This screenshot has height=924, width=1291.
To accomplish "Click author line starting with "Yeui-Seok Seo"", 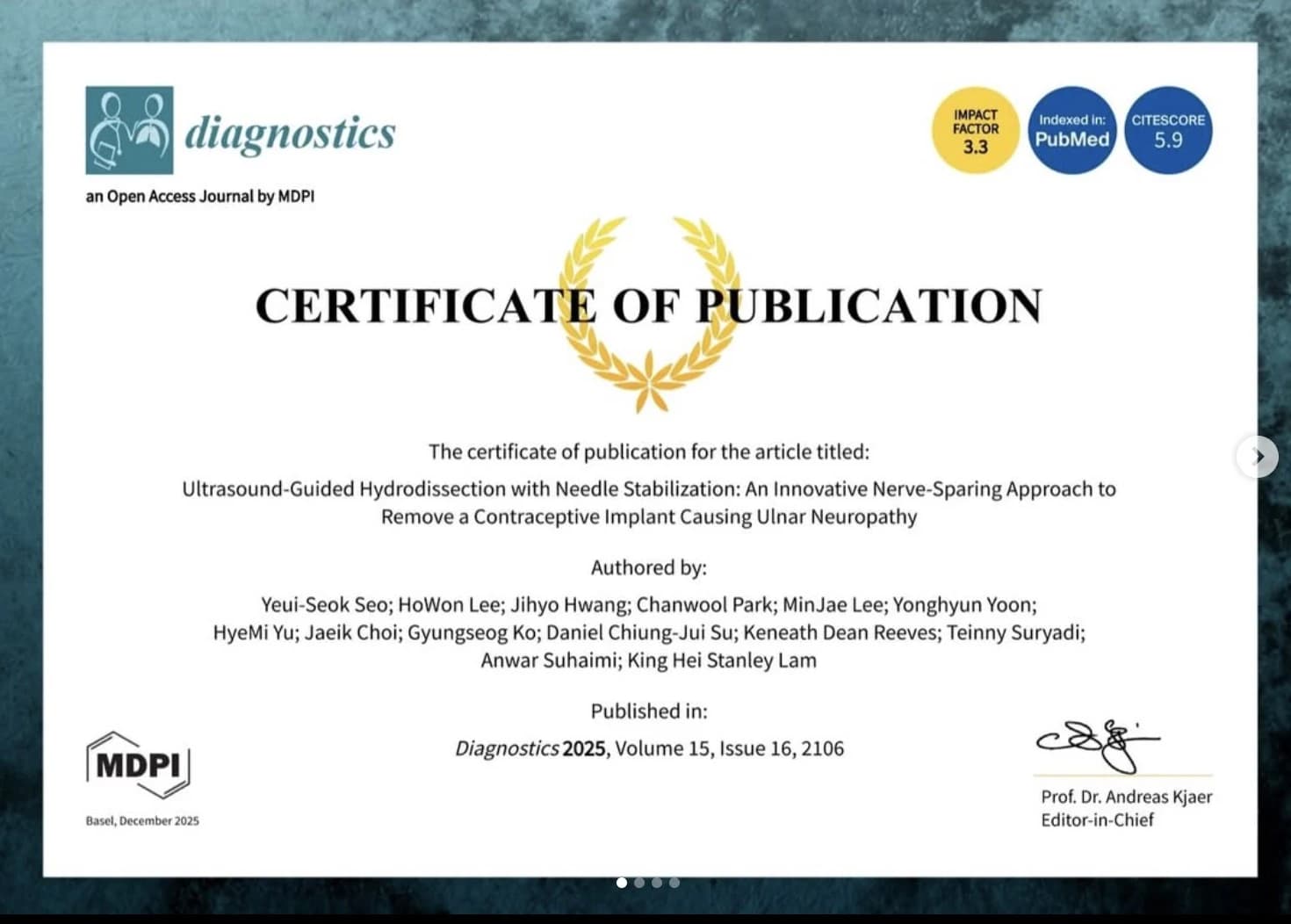I will coord(649,604).
